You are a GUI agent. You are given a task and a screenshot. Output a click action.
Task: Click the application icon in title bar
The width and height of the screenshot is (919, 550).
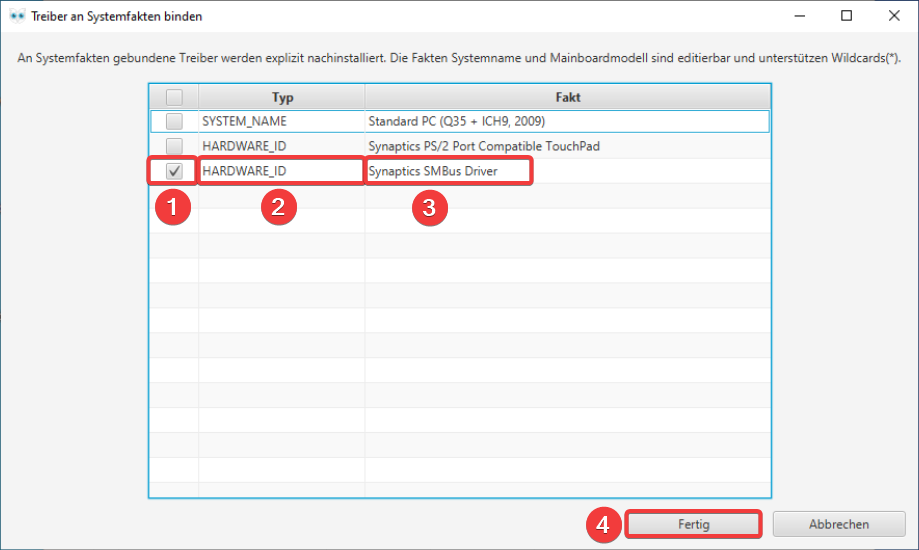pos(18,16)
